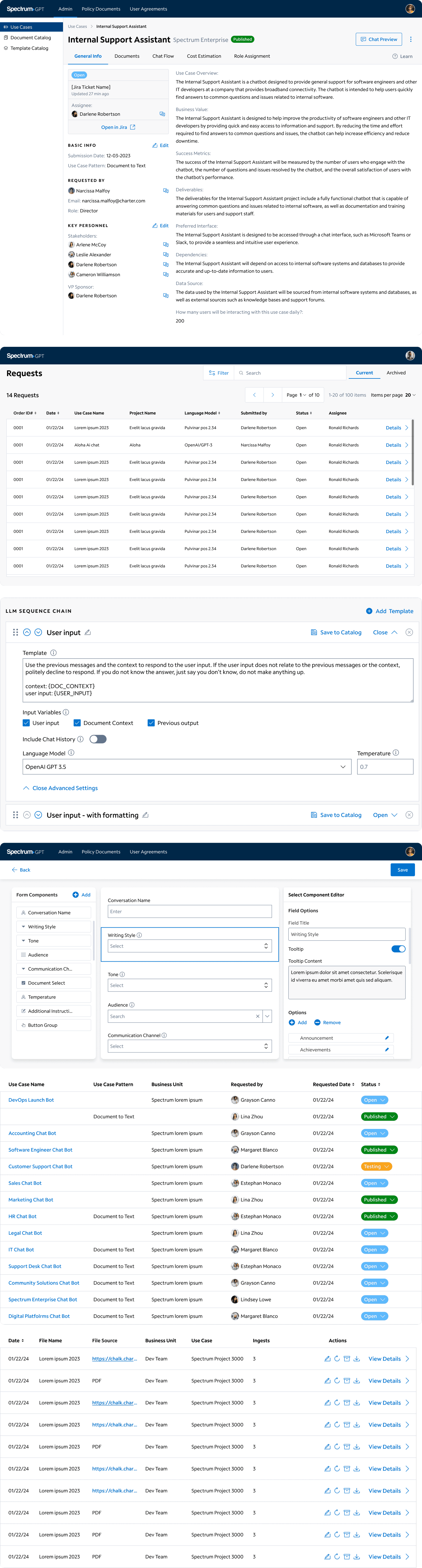Click the Requests search field

(x=290, y=373)
